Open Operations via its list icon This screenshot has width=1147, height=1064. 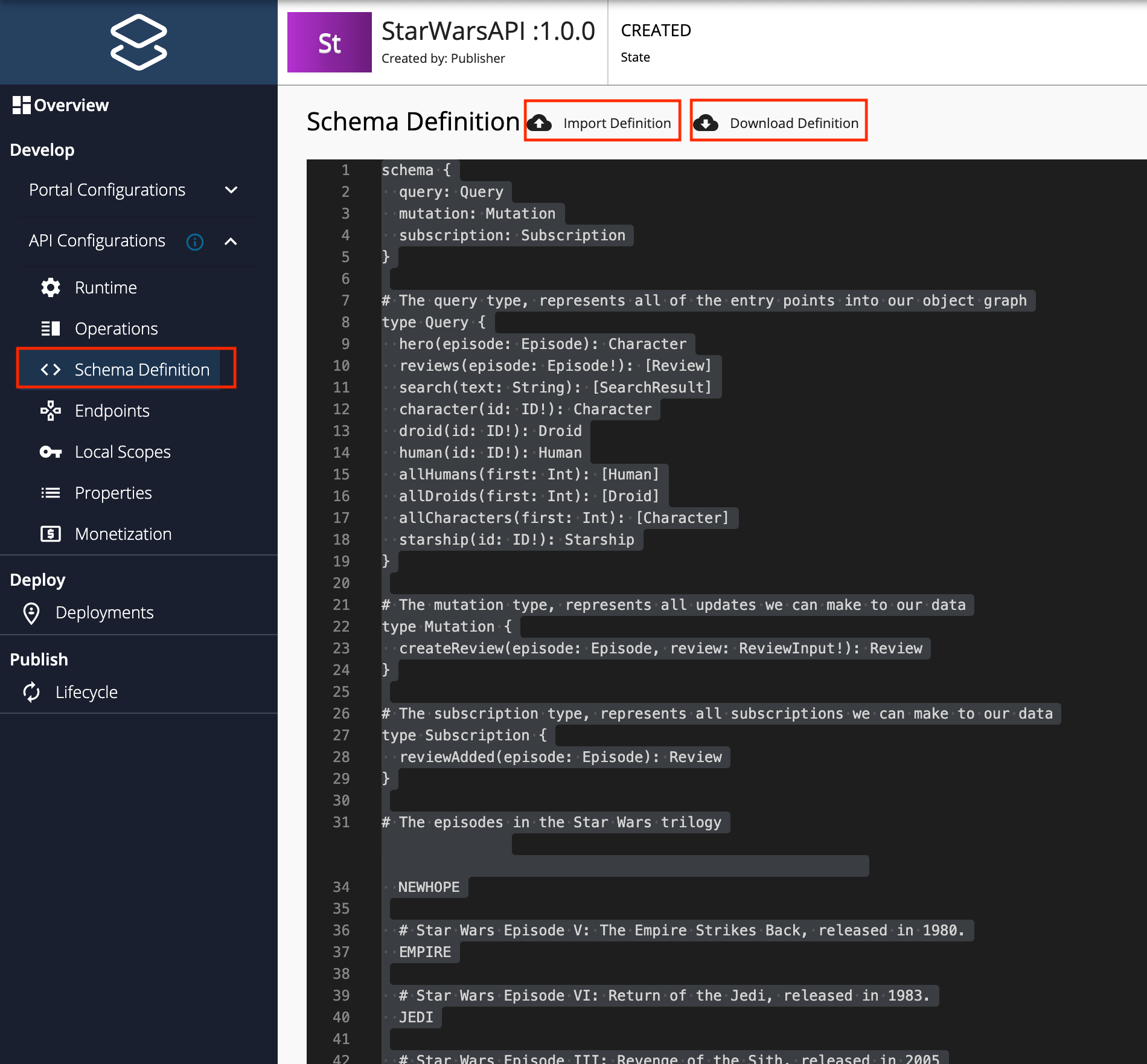pos(51,328)
